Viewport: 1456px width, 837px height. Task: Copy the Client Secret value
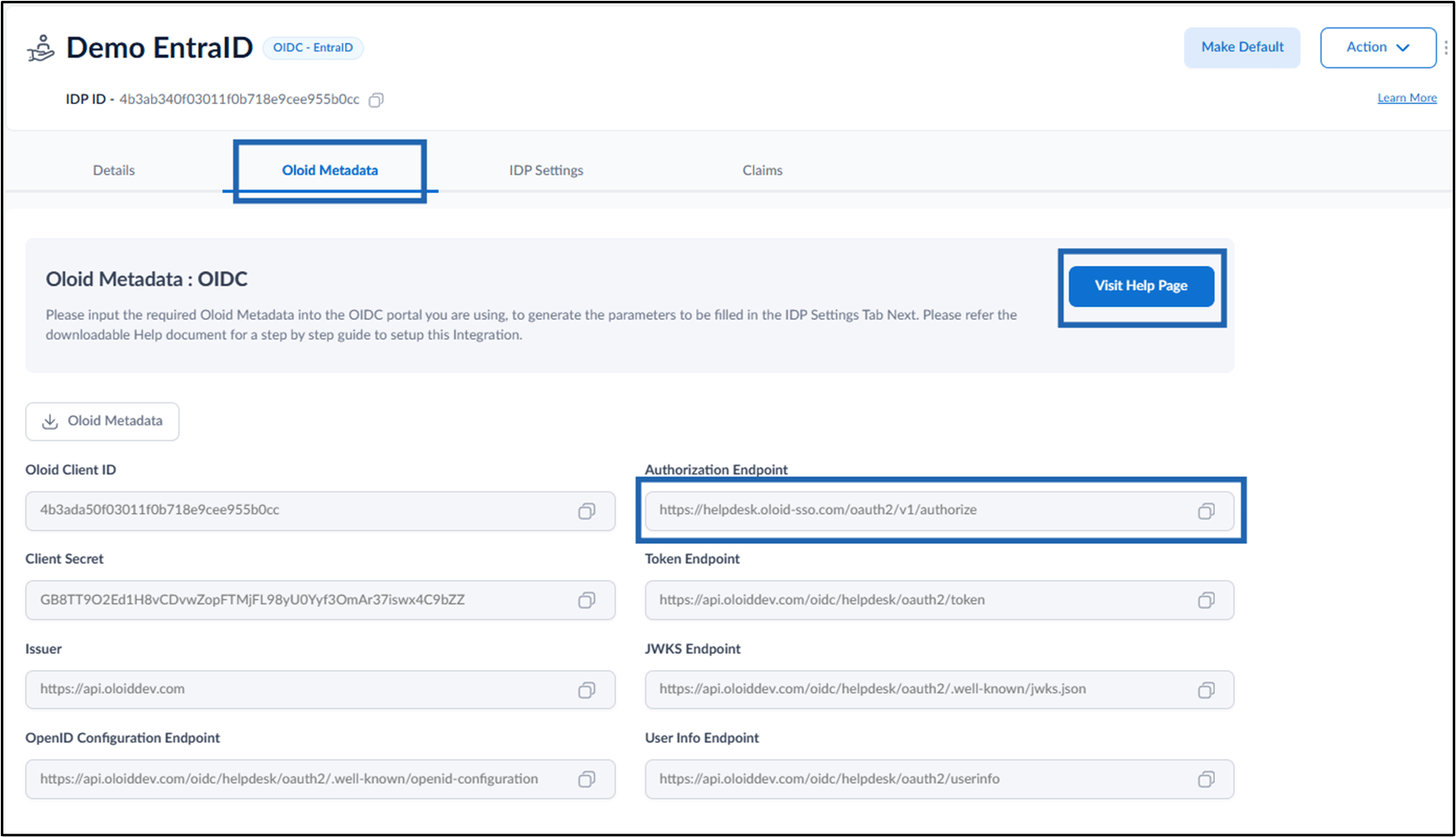tap(586, 600)
